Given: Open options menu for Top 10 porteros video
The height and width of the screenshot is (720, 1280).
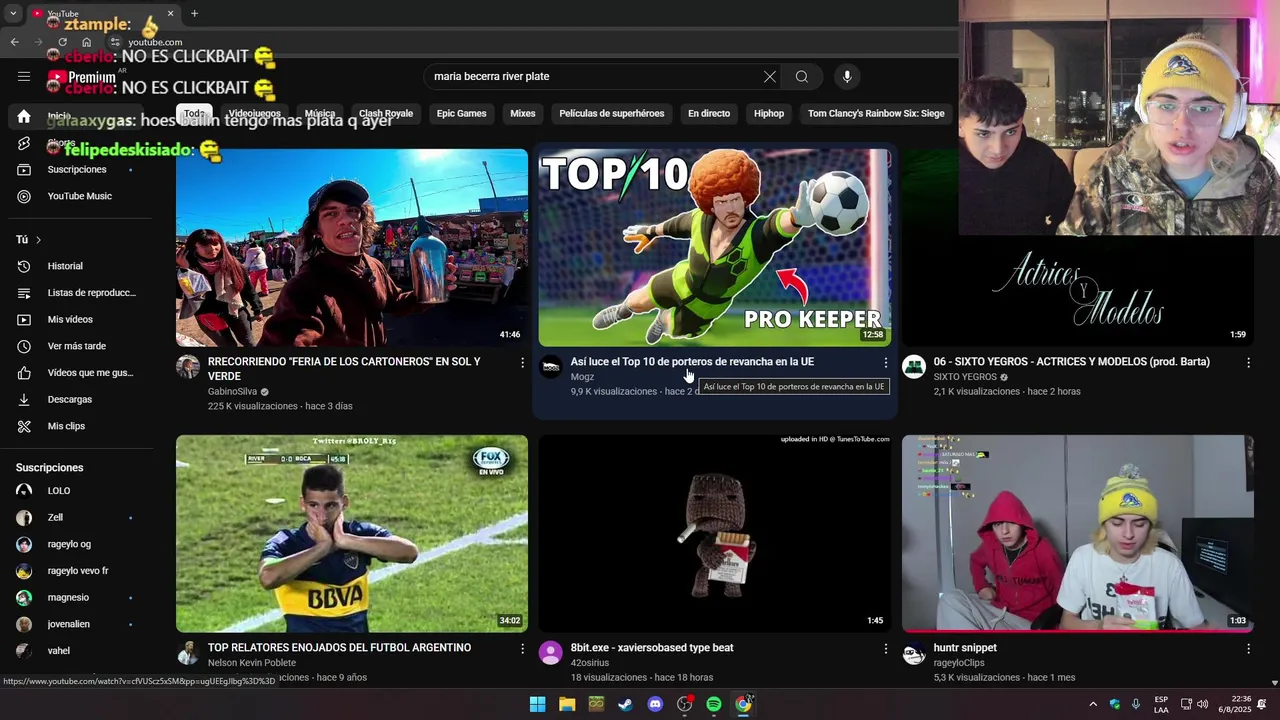Looking at the screenshot, I should pyautogui.click(x=885, y=363).
